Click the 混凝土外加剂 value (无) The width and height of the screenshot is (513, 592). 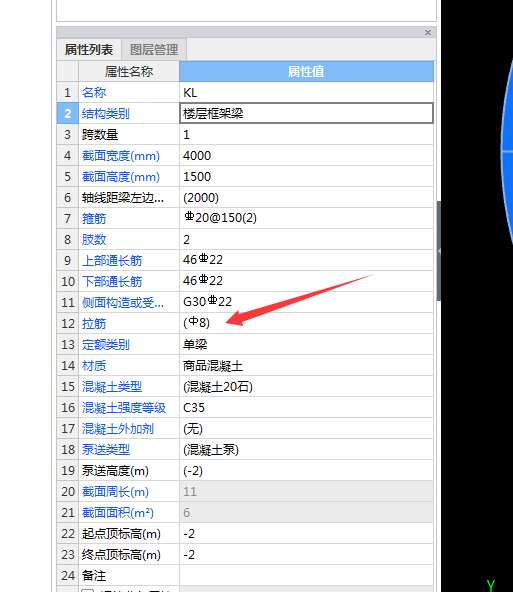(x=306, y=429)
